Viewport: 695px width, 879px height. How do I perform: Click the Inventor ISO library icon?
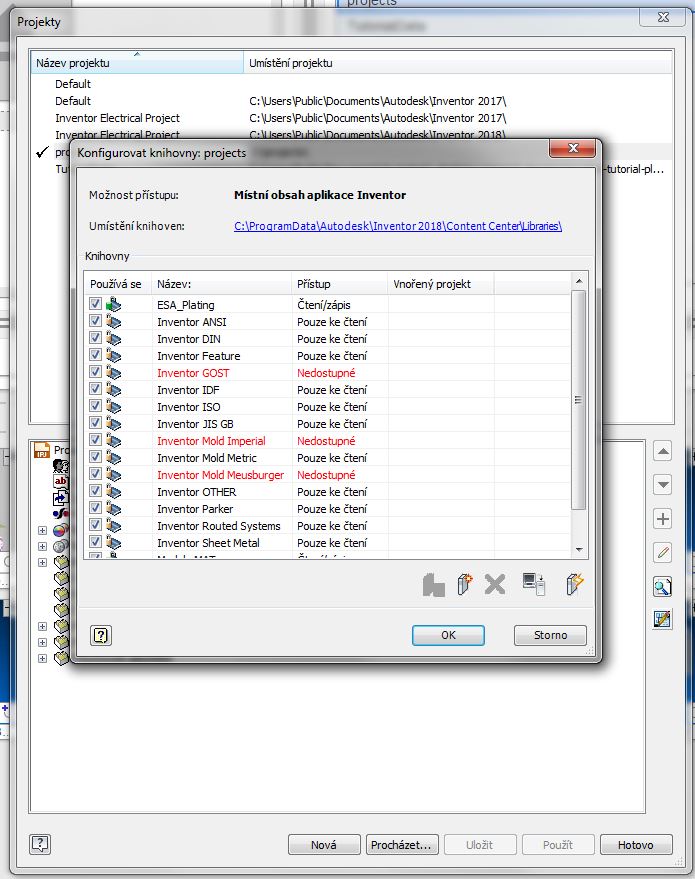pyautogui.click(x=113, y=406)
